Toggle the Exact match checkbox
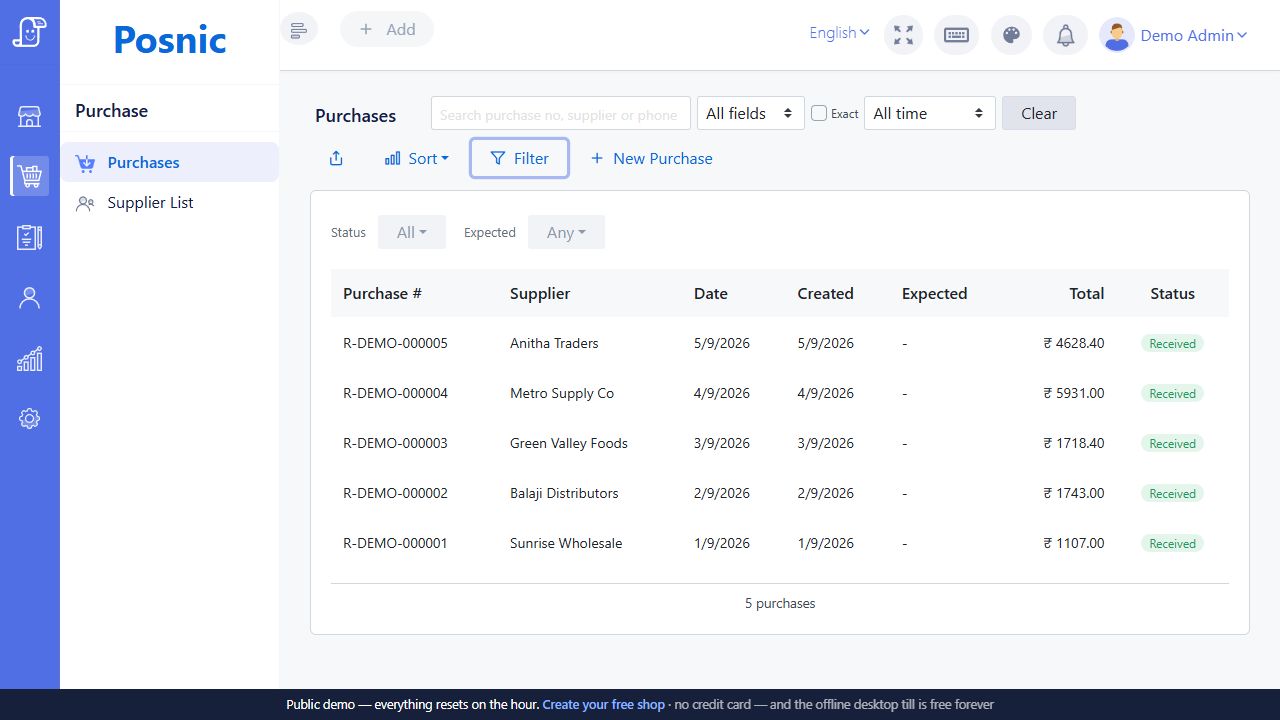 tap(819, 113)
